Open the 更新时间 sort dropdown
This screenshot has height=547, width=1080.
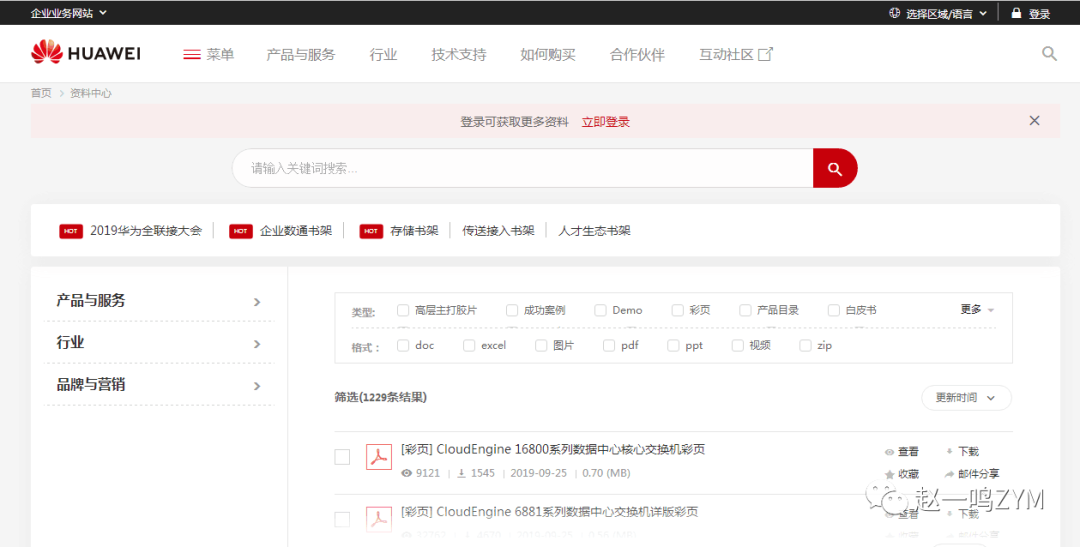(966, 398)
